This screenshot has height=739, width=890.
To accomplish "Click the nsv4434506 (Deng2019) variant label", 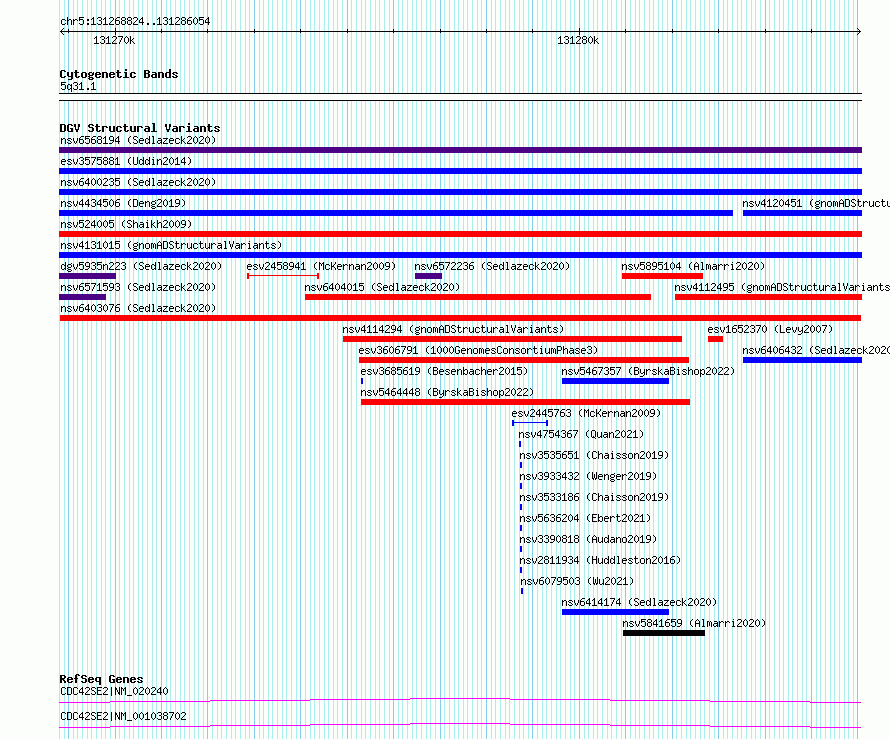I will pyautogui.click(x=123, y=203).
